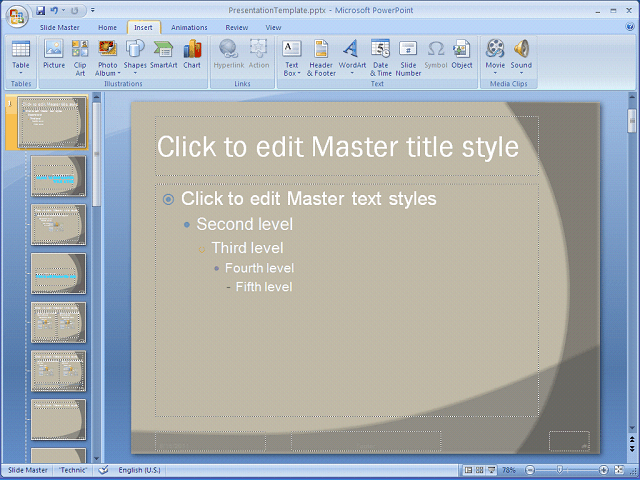
Task: Insert a Chart
Action: 192,54
